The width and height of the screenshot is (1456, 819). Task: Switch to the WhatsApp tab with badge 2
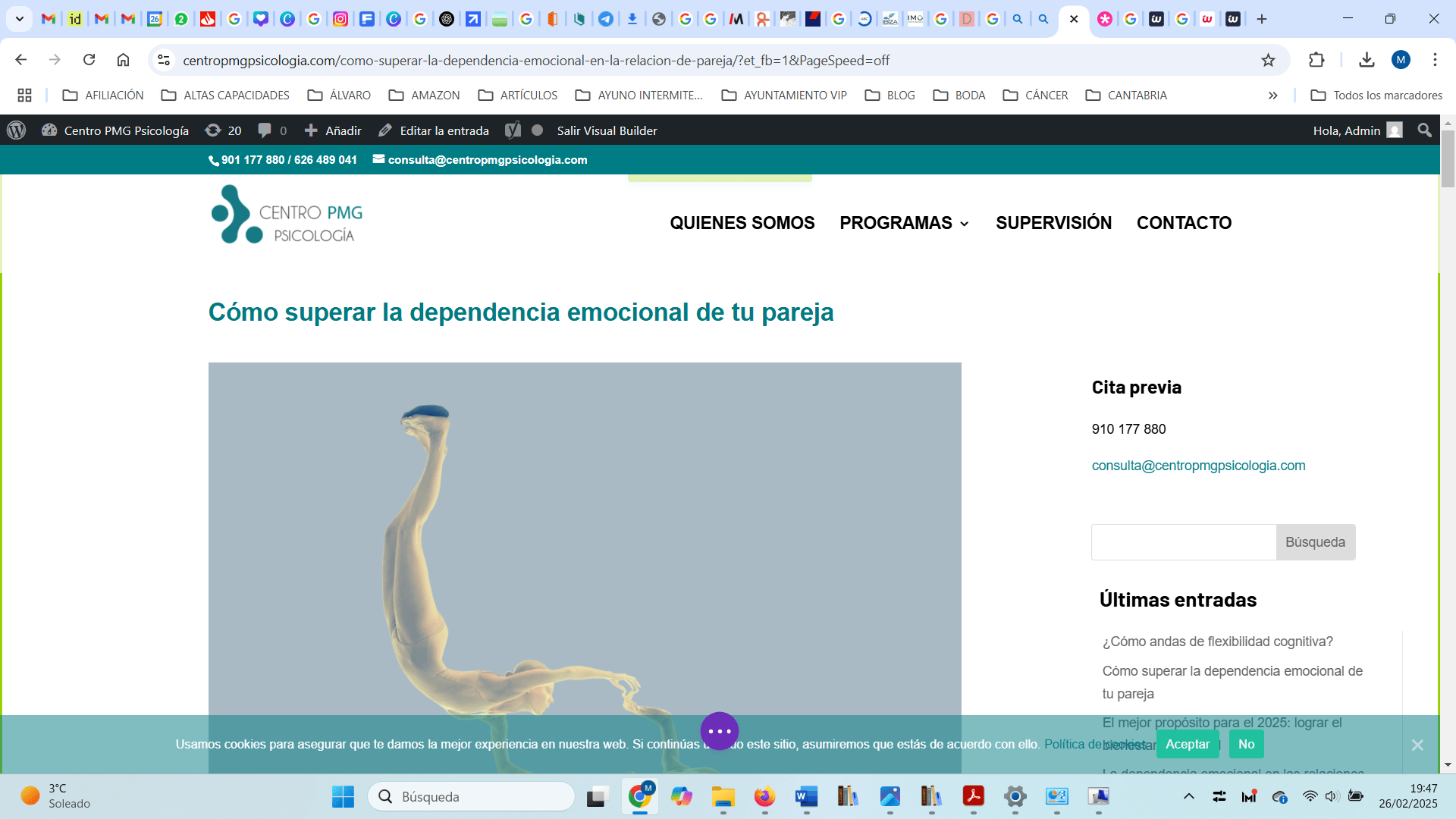pos(181,19)
